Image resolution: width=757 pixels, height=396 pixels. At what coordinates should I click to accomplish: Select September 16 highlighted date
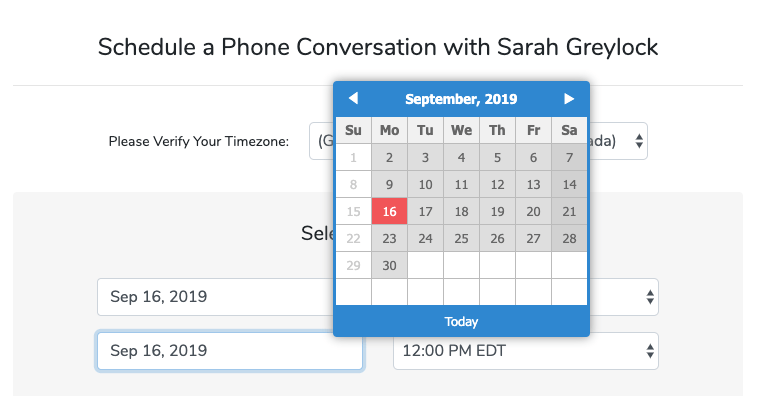(389, 212)
